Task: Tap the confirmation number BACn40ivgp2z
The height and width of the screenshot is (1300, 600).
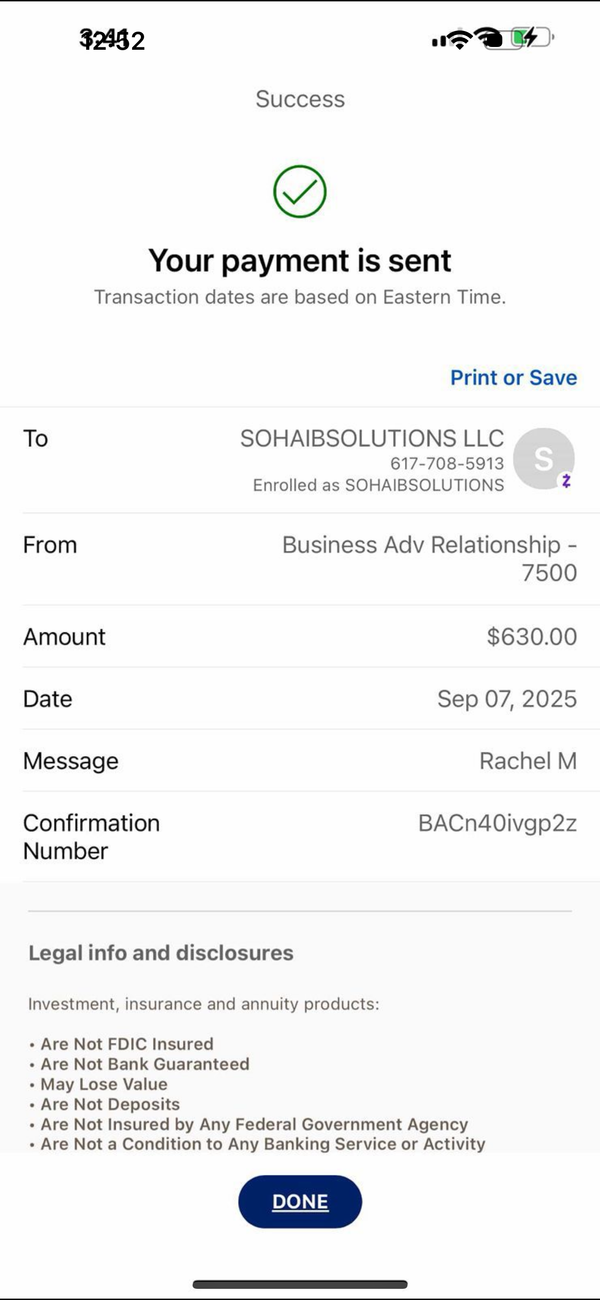Action: click(x=497, y=824)
